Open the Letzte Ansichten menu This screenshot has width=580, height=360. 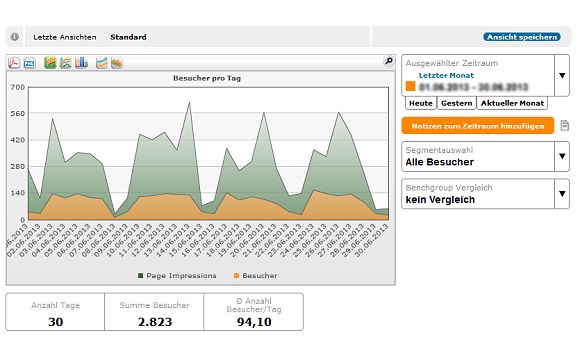65,37
